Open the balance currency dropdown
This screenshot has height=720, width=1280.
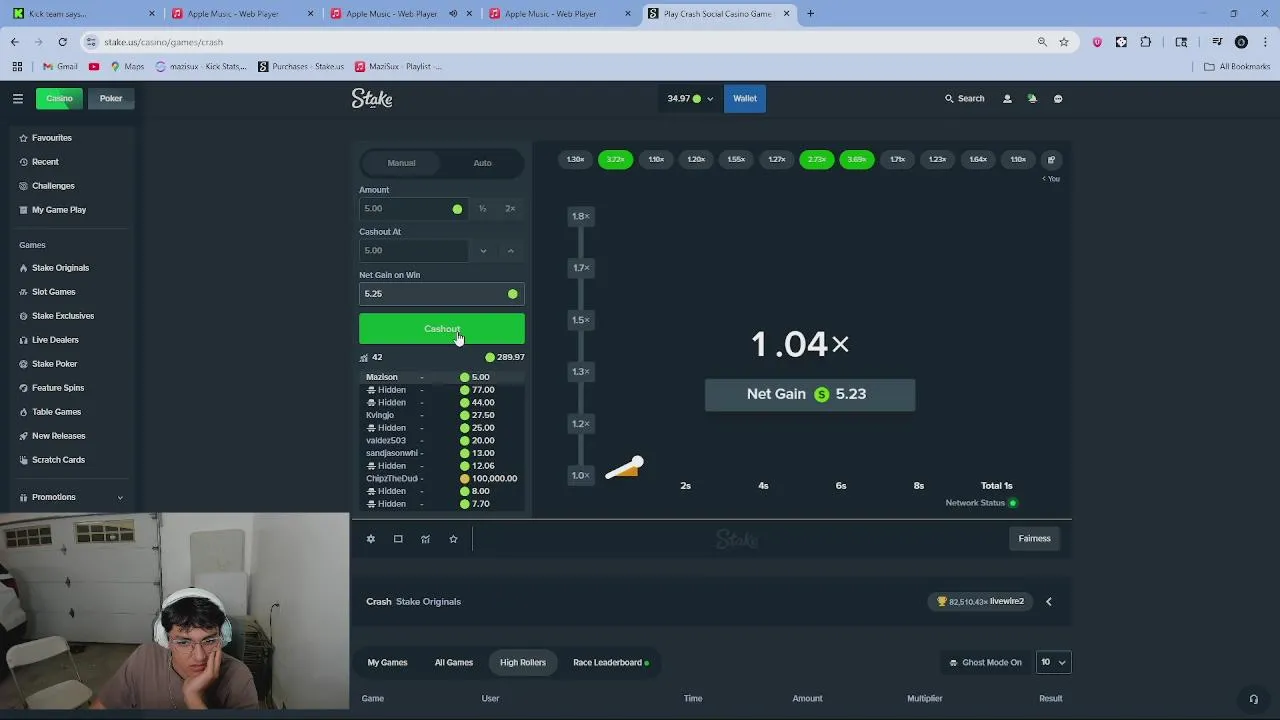tap(690, 98)
